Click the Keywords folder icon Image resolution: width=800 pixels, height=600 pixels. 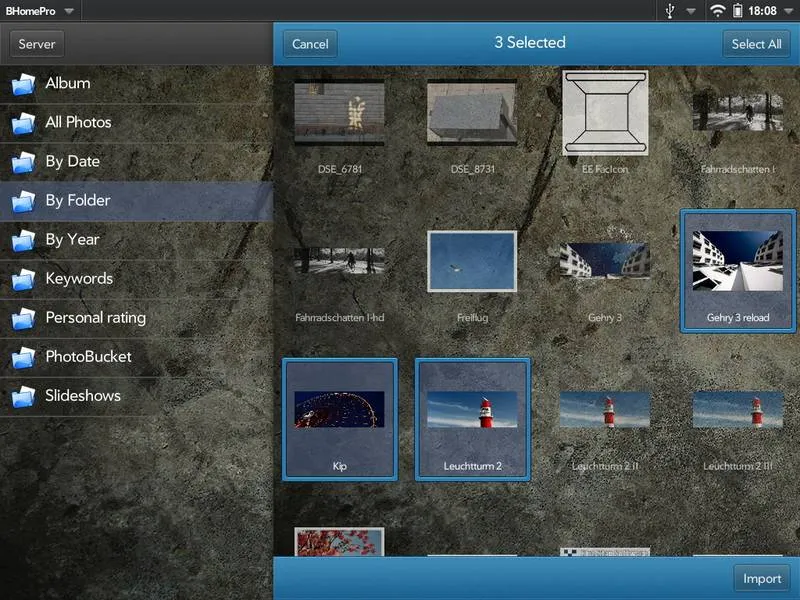[x=23, y=279]
